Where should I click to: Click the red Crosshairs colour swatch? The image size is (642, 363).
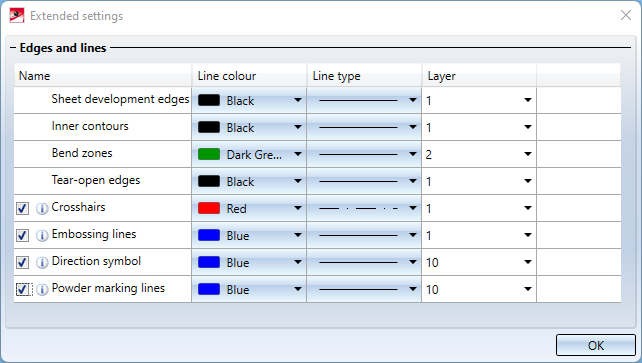(209, 208)
